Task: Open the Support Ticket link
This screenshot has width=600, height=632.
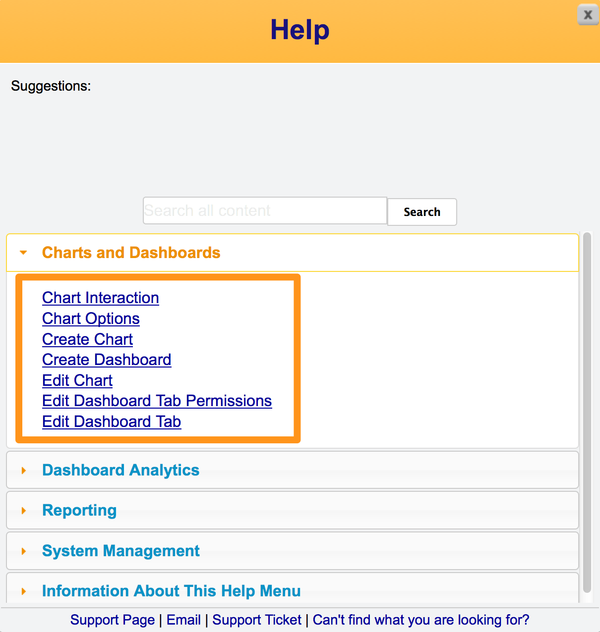Action: coord(257,620)
